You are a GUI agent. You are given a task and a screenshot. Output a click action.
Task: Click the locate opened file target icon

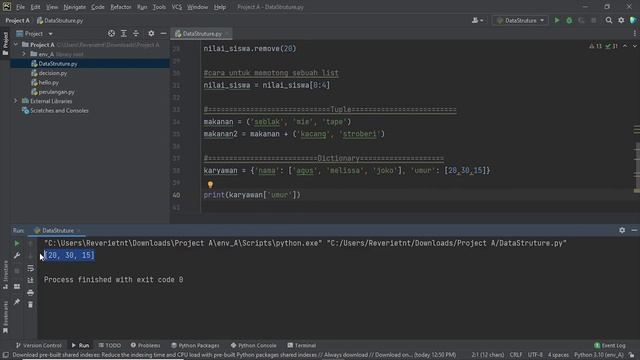(x=111, y=33)
